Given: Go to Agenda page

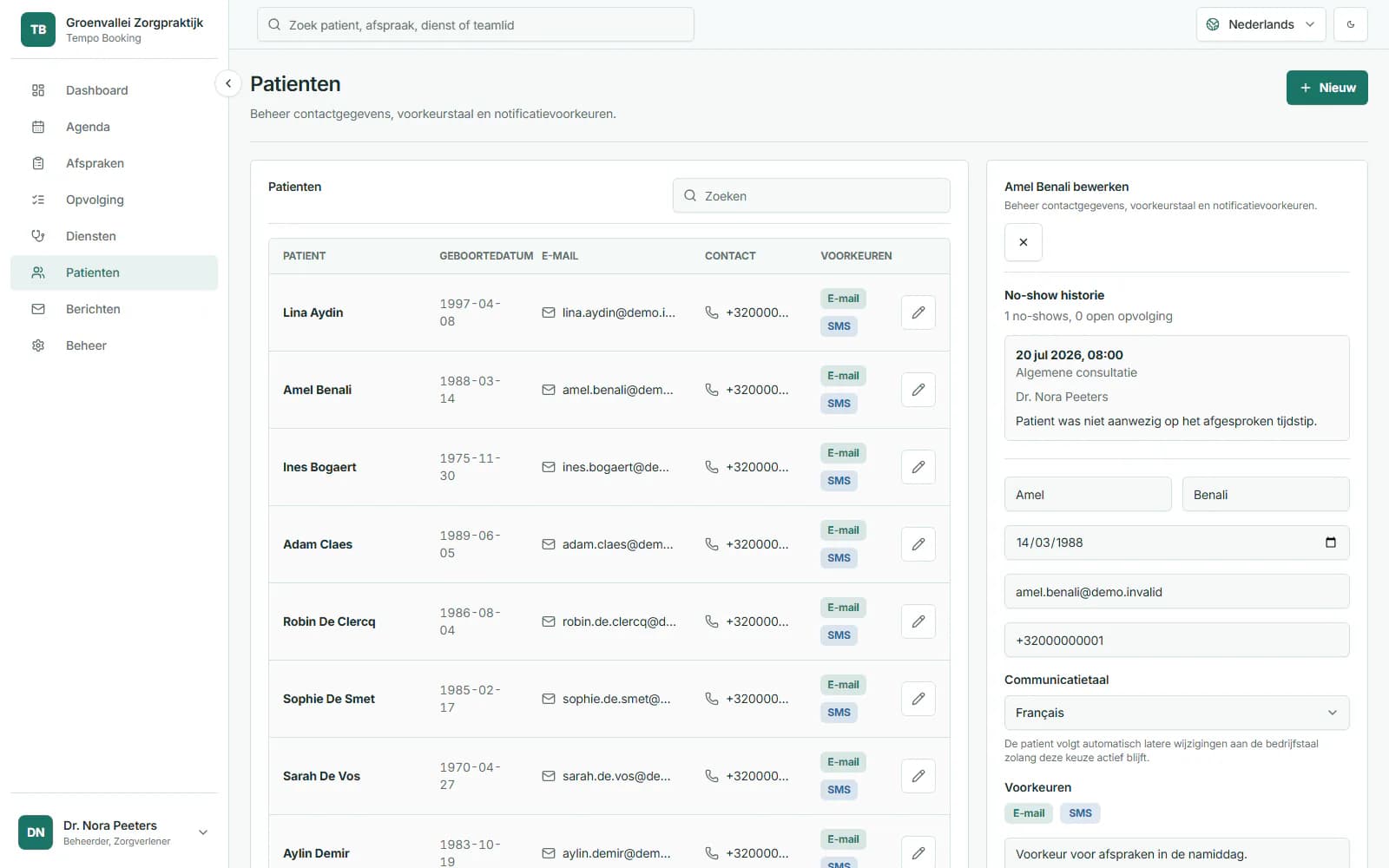Looking at the screenshot, I should point(114,127).
